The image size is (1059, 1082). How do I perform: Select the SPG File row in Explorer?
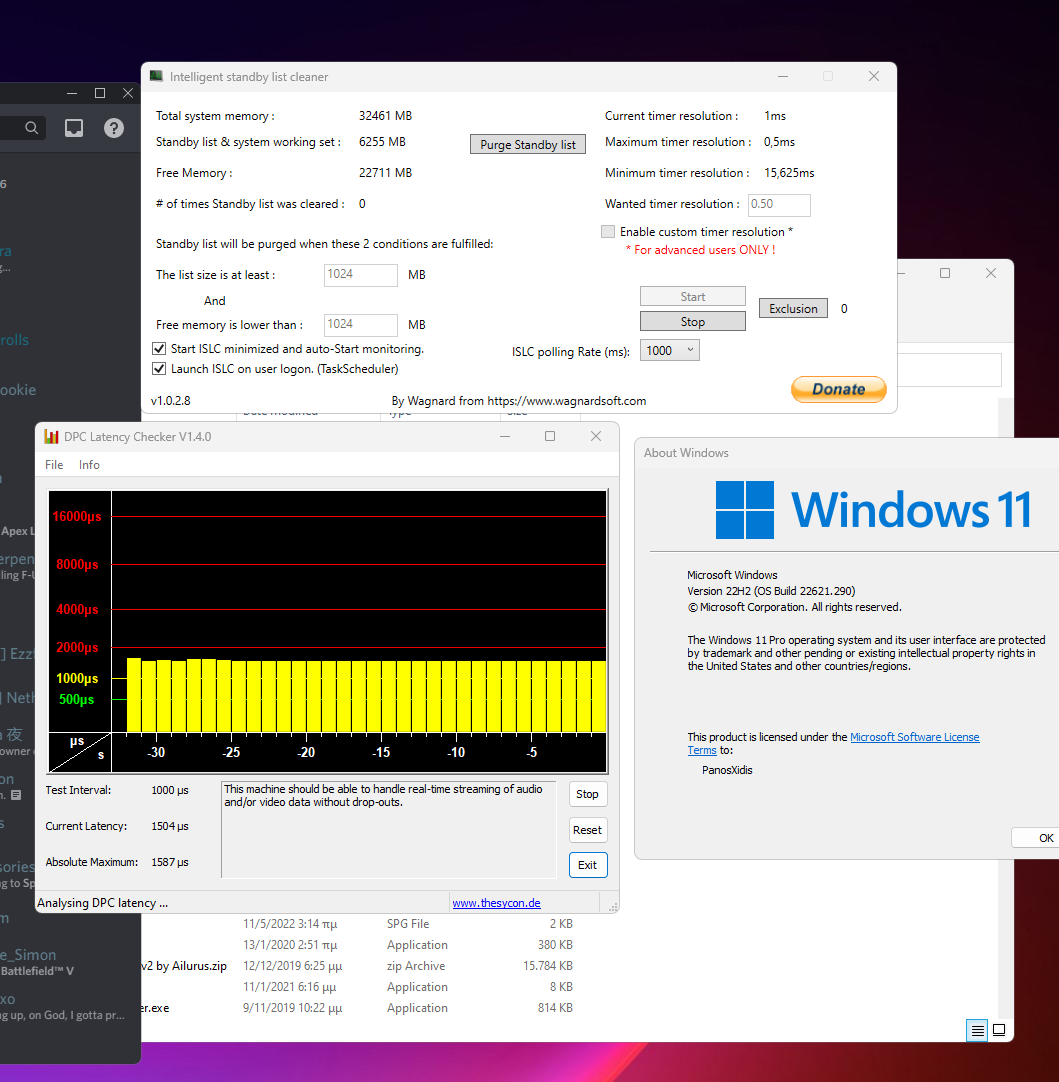(408, 923)
